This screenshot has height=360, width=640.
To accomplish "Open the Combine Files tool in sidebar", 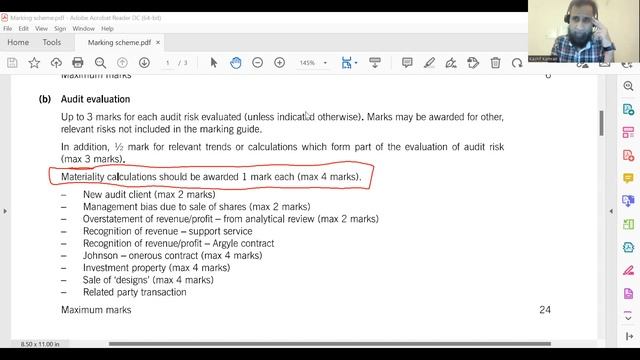I will point(628,201).
